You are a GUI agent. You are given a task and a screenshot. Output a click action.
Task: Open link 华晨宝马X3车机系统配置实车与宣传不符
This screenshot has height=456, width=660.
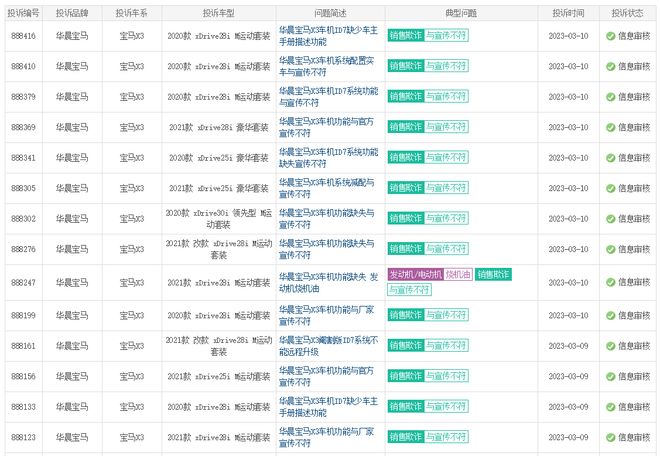coord(327,67)
